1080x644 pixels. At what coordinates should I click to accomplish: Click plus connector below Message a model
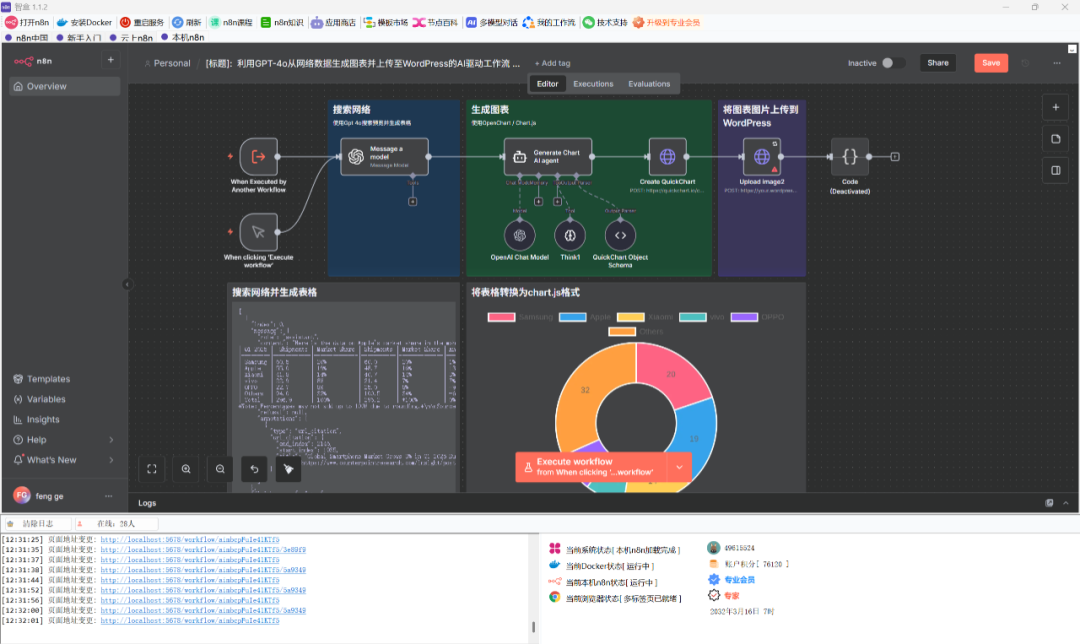click(x=413, y=202)
